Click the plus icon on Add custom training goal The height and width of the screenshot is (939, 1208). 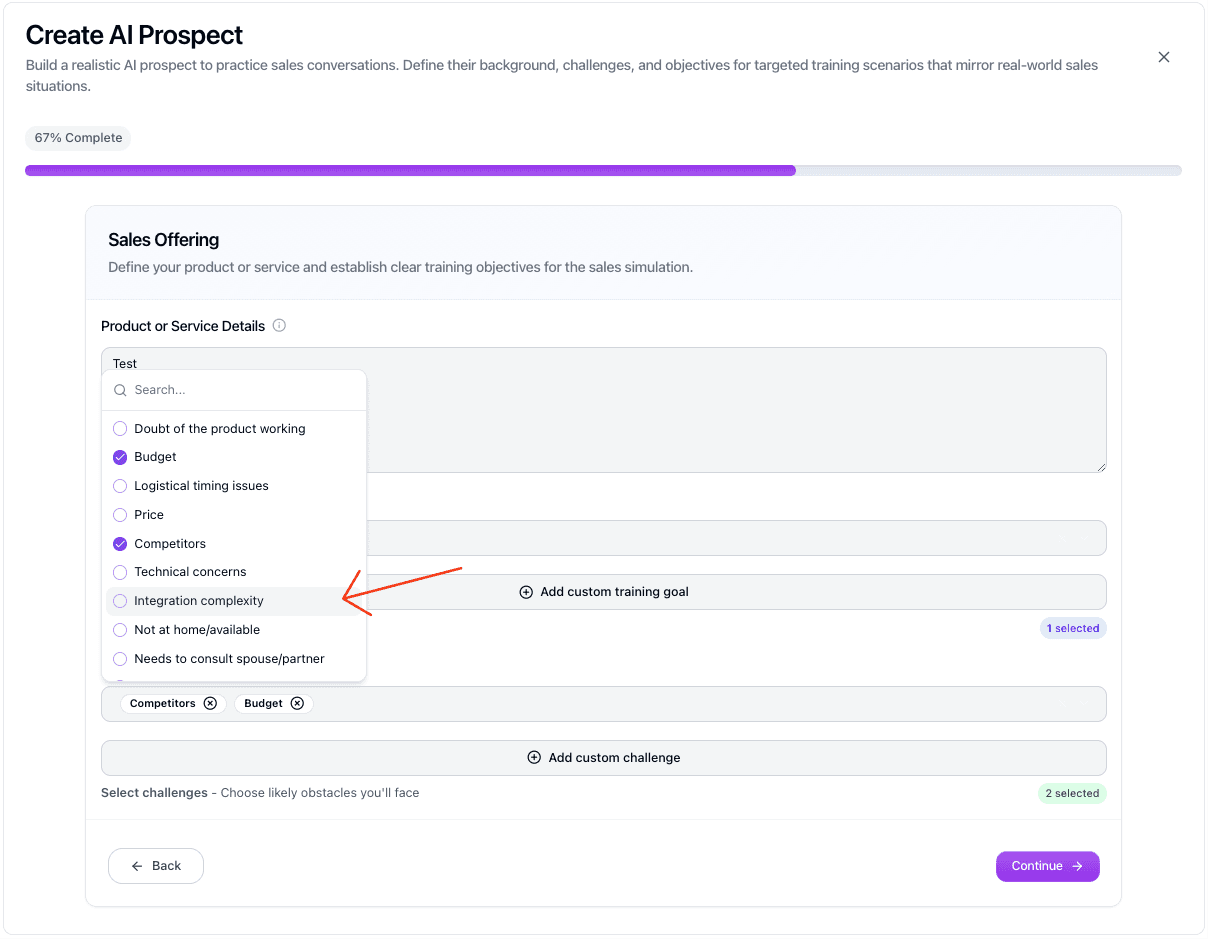pyautogui.click(x=526, y=592)
